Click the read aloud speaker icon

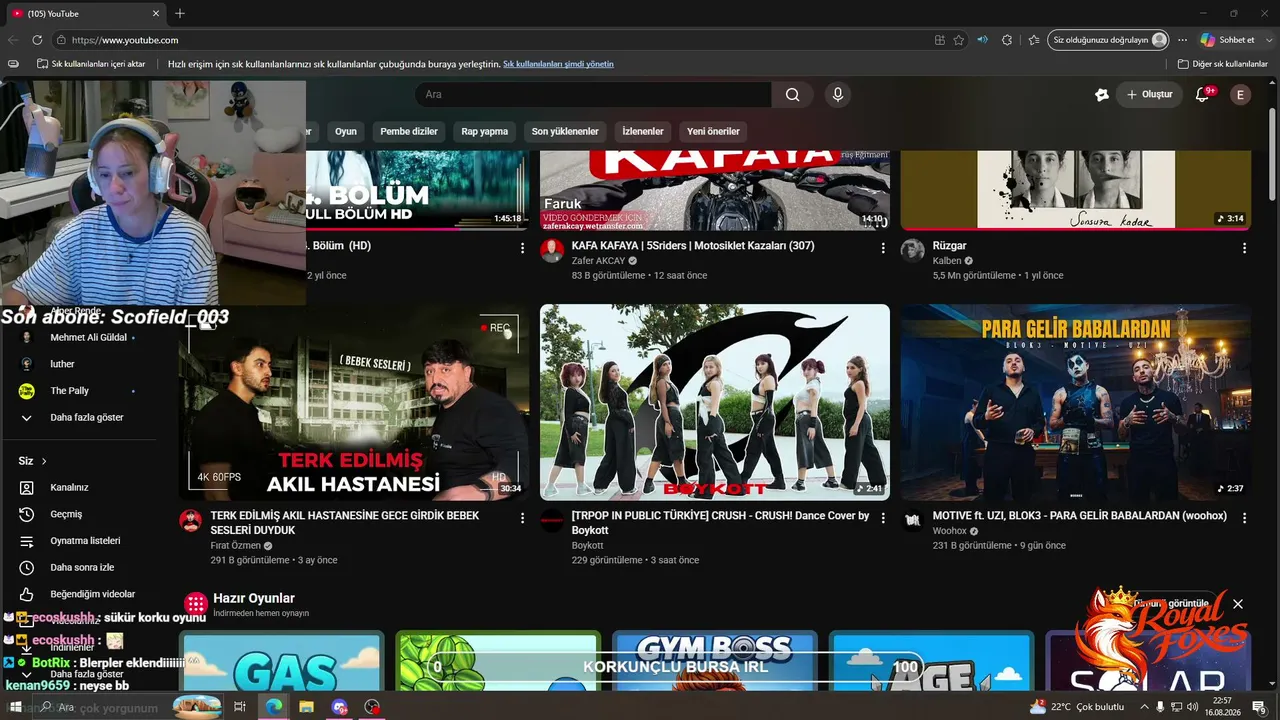(x=982, y=40)
